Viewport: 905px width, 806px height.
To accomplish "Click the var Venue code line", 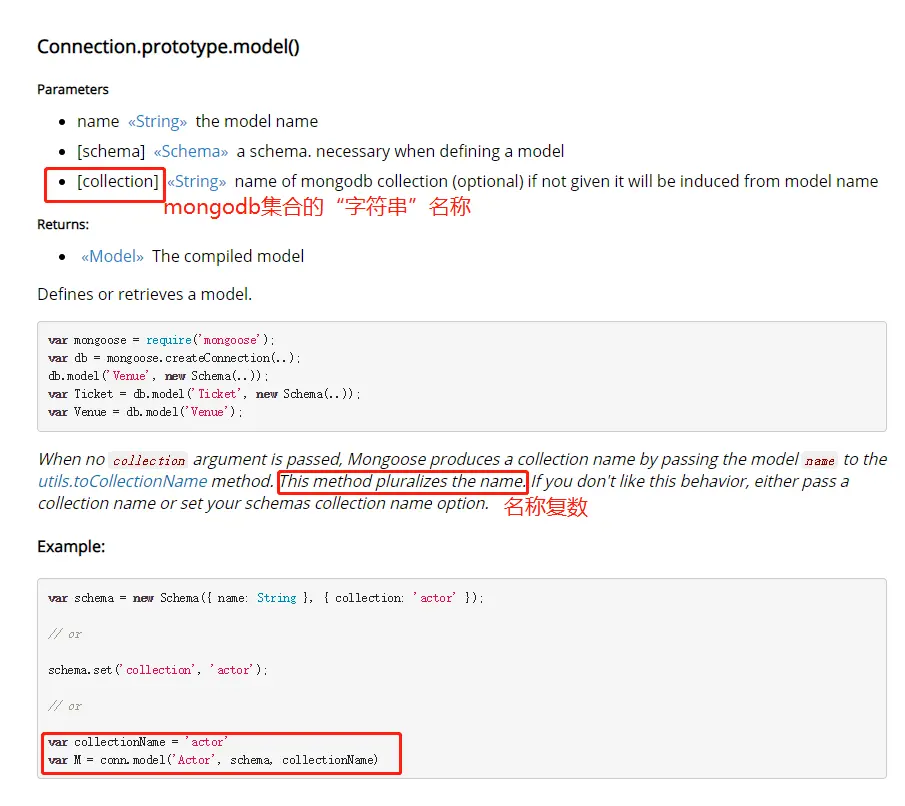I will tap(145, 412).
